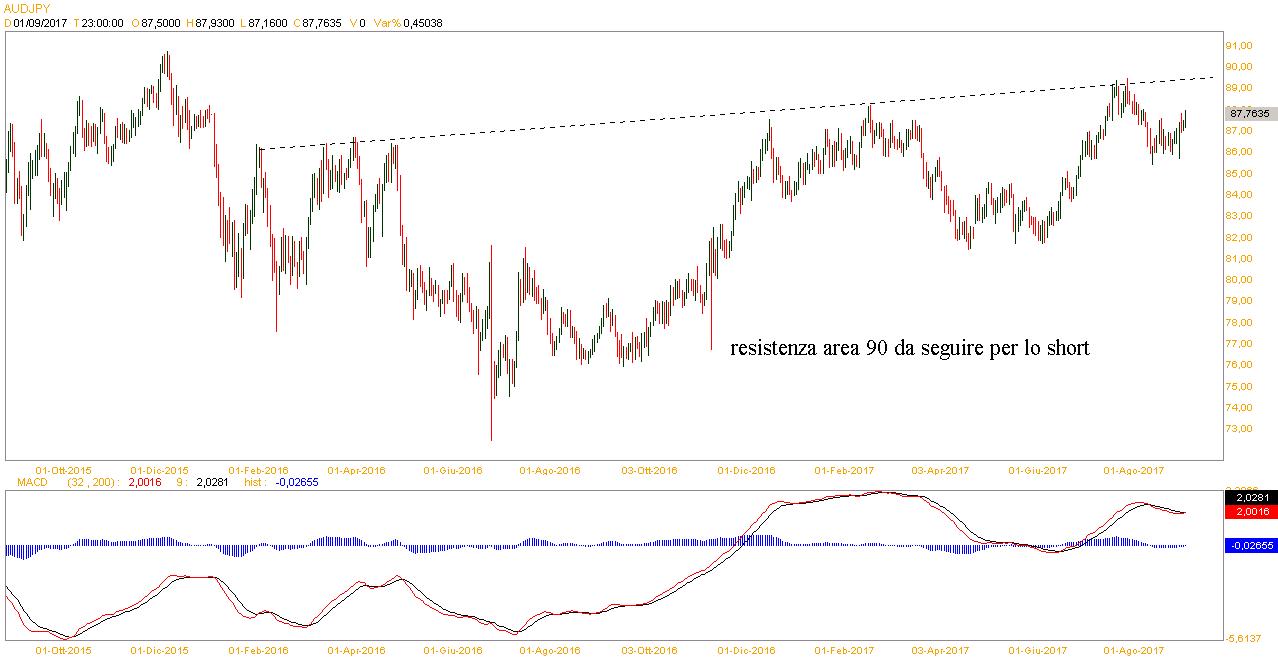This screenshot has height=668, width=1278.
Task: Click the 23:00:00 time field
Action: [x=102, y=23]
